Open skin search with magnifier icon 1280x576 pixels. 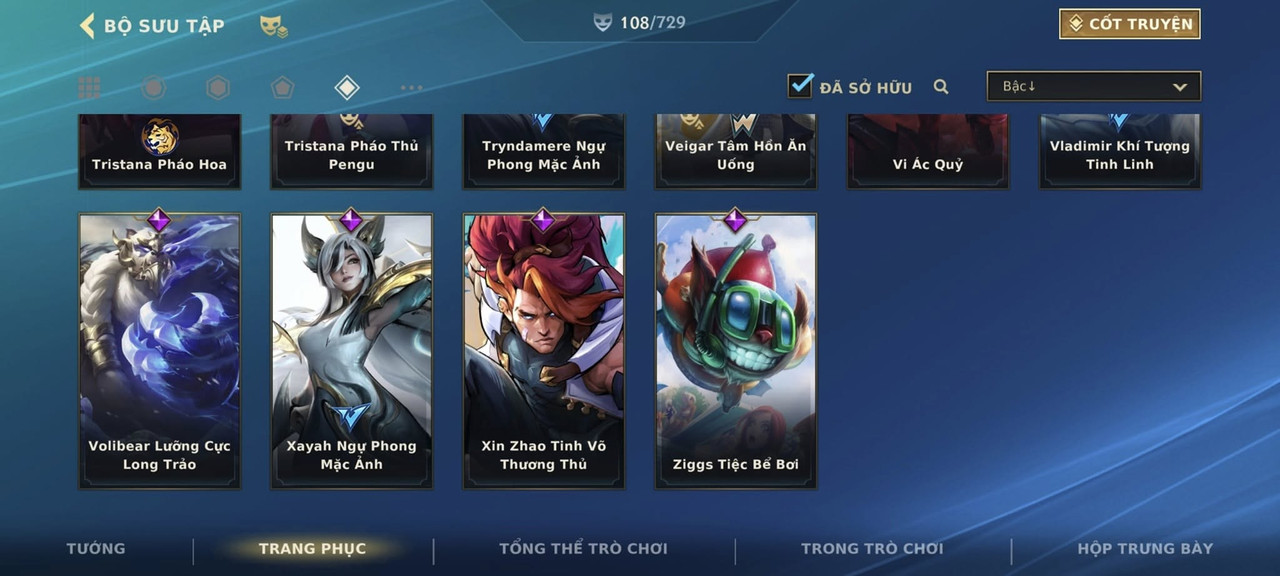941,87
